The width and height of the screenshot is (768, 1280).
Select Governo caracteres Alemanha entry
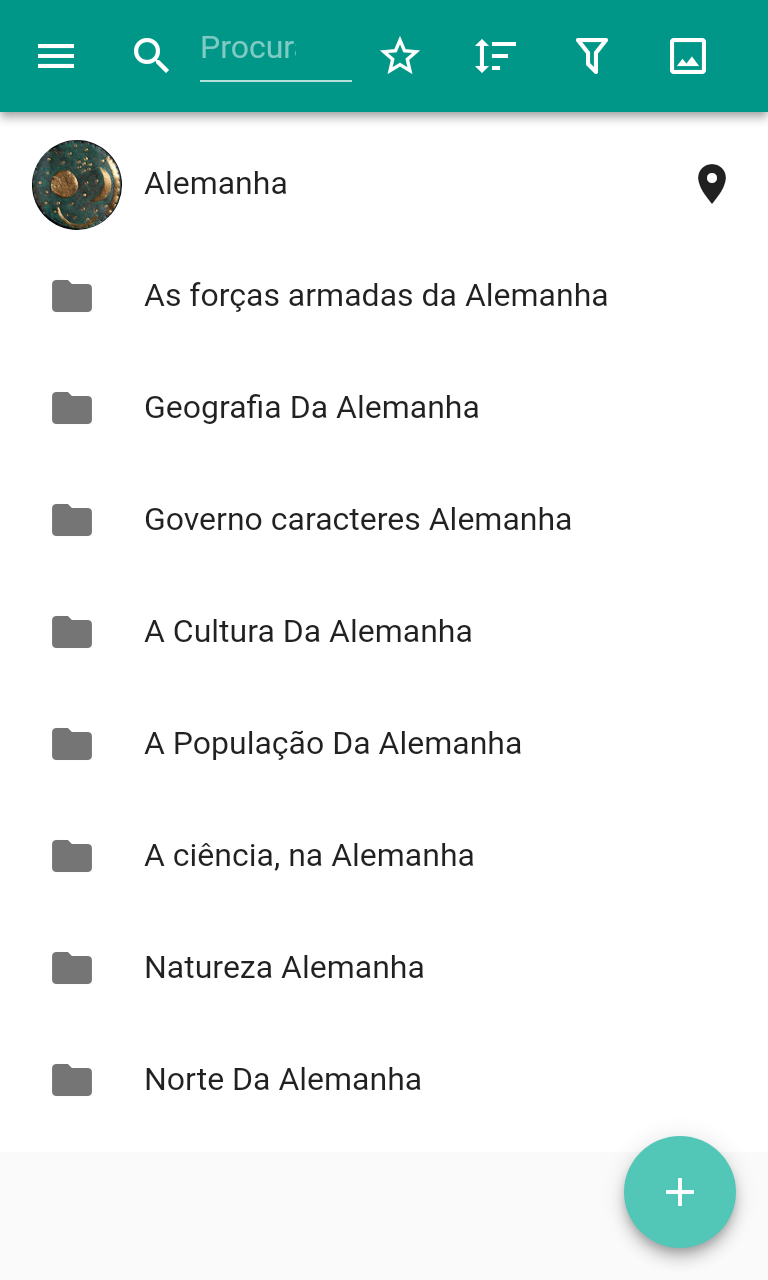coord(358,520)
